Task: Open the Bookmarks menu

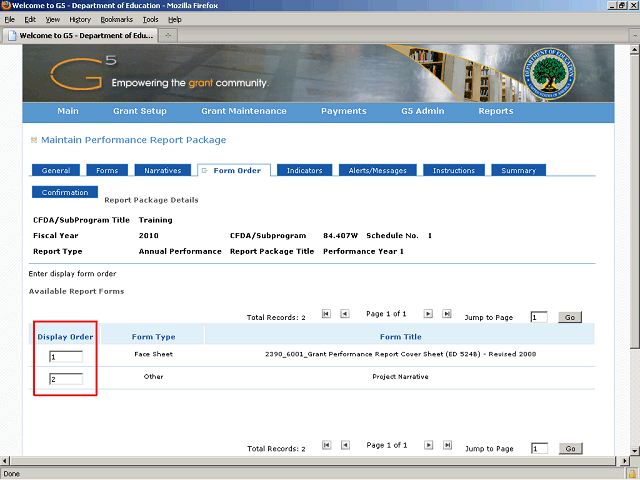Action: 117,20
